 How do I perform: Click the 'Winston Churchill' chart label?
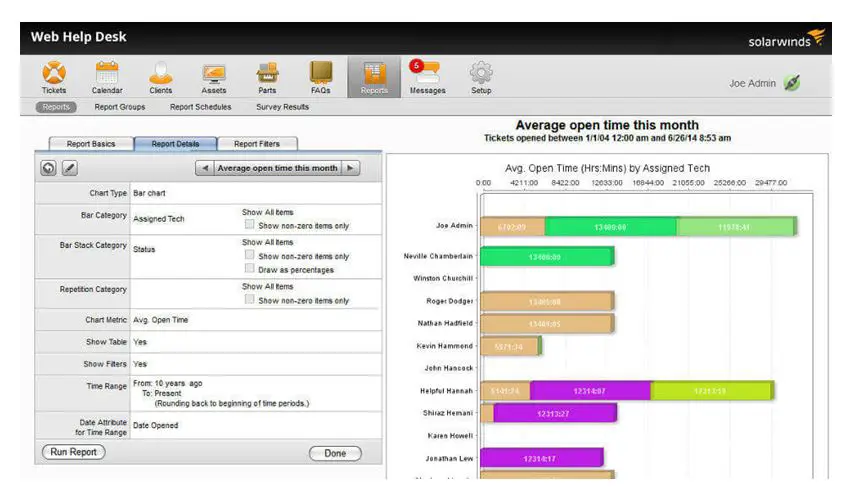pyautogui.click(x=443, y=279)
